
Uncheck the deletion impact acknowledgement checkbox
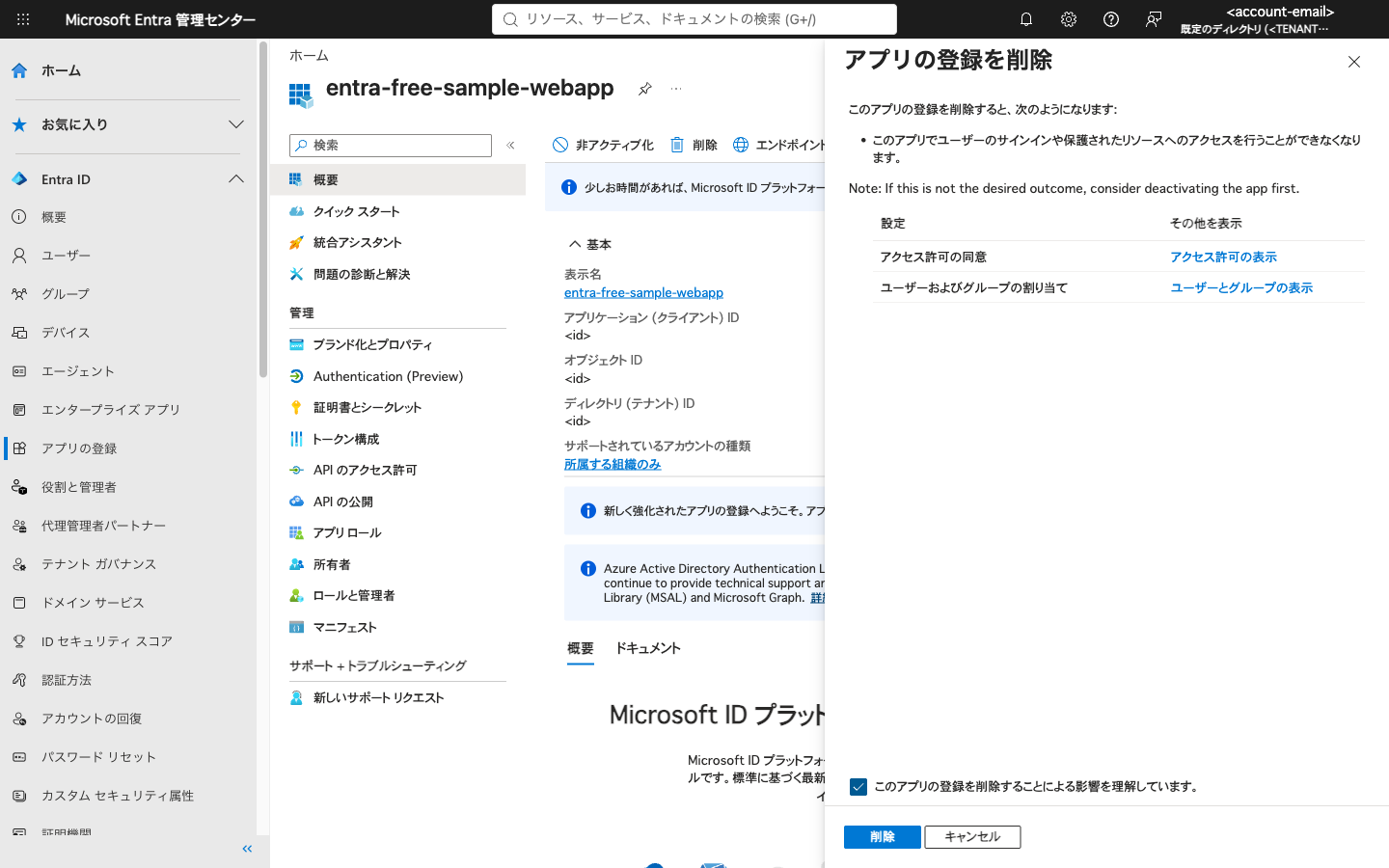(858, 787)
